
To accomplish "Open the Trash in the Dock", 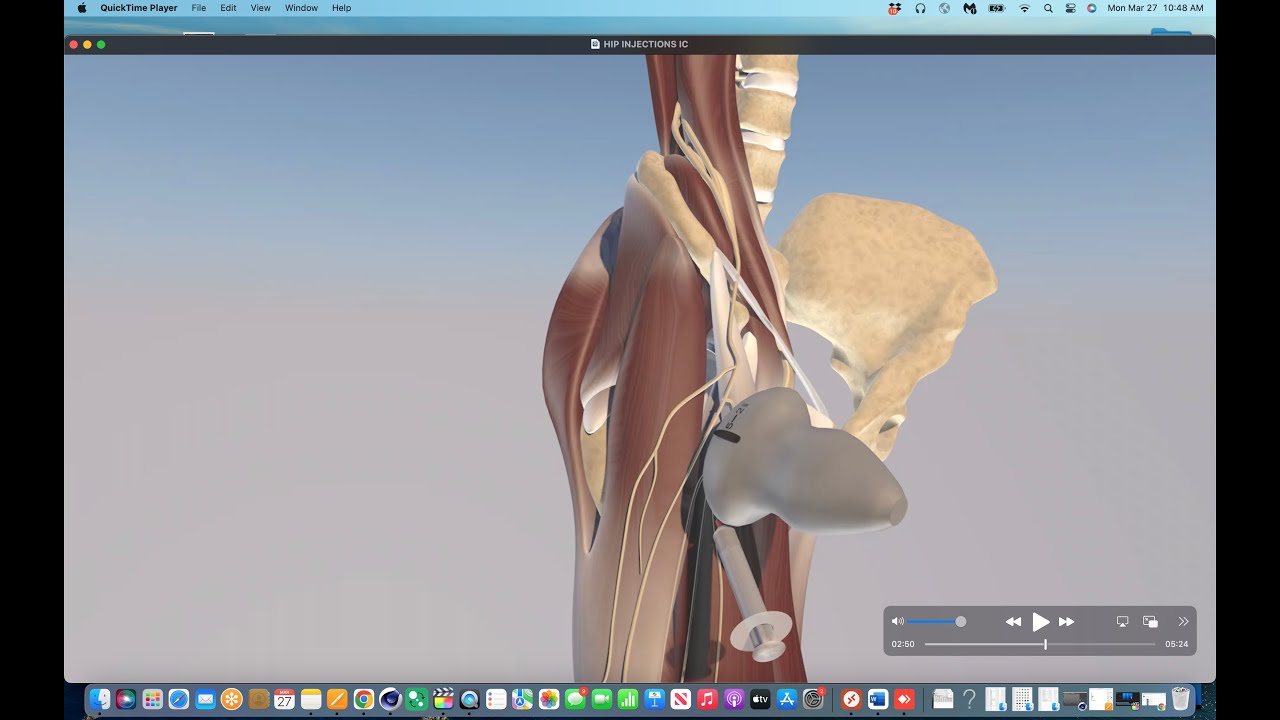I will pos(1181,699).
